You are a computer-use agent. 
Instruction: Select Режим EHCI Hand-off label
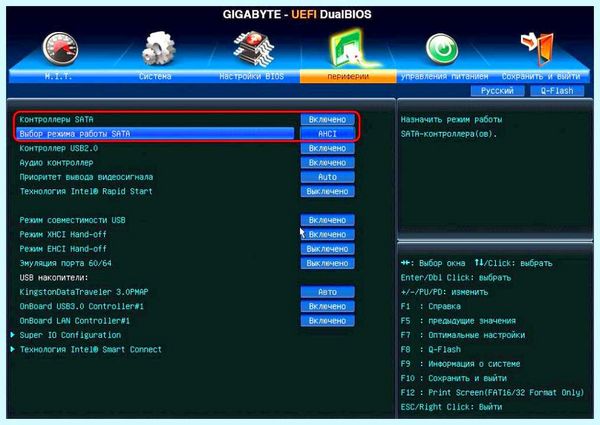click(x=63, y=249)
